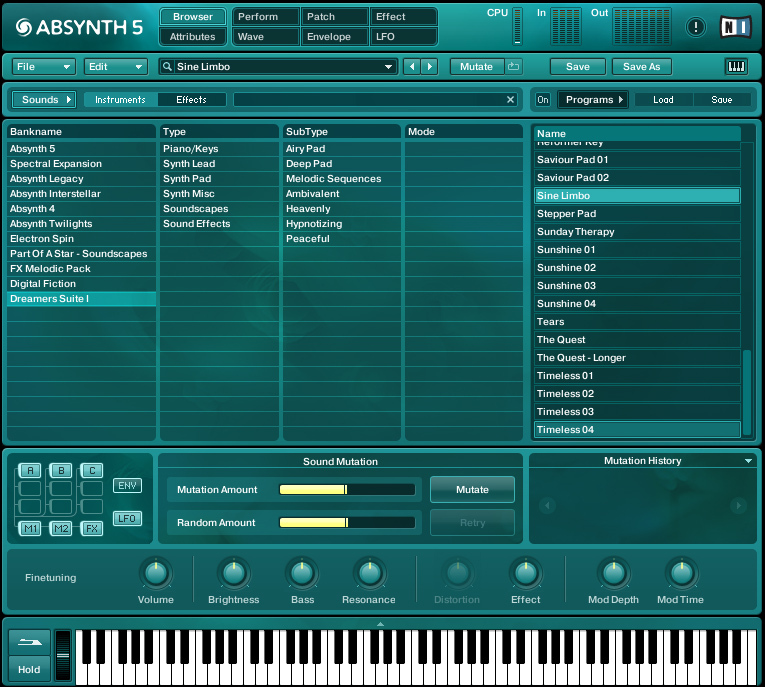Viewport: 765px width, 687px height.
Task: Toggle the programs On switch
Action: (x=543, y=100)
